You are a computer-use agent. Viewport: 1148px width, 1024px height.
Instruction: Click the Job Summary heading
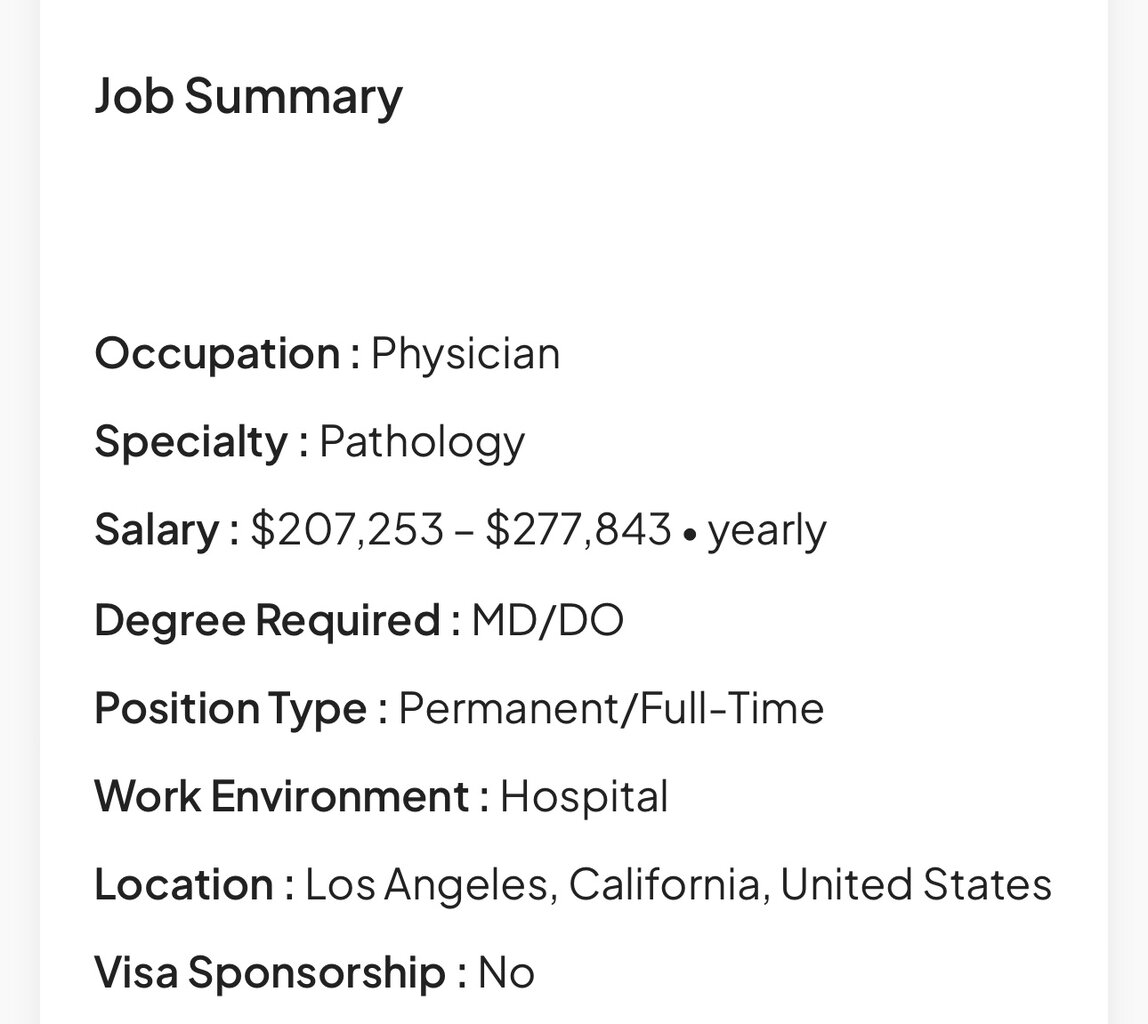[x=248, y=97]
